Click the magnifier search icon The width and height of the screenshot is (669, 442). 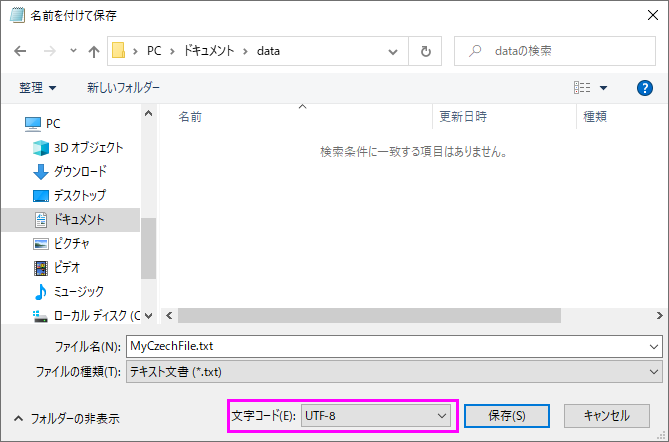[475, 51]
